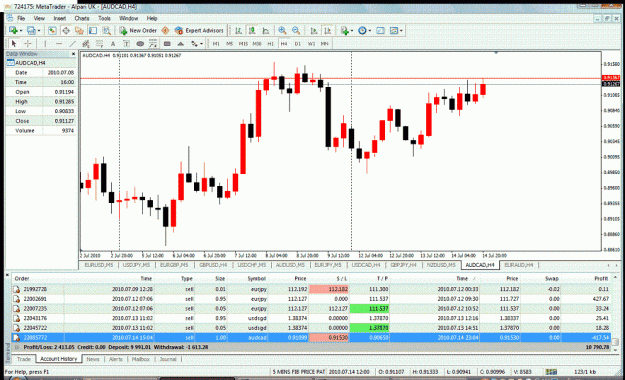Sort history by Profit column header
The image size is (625, 380).
[601, 278]
